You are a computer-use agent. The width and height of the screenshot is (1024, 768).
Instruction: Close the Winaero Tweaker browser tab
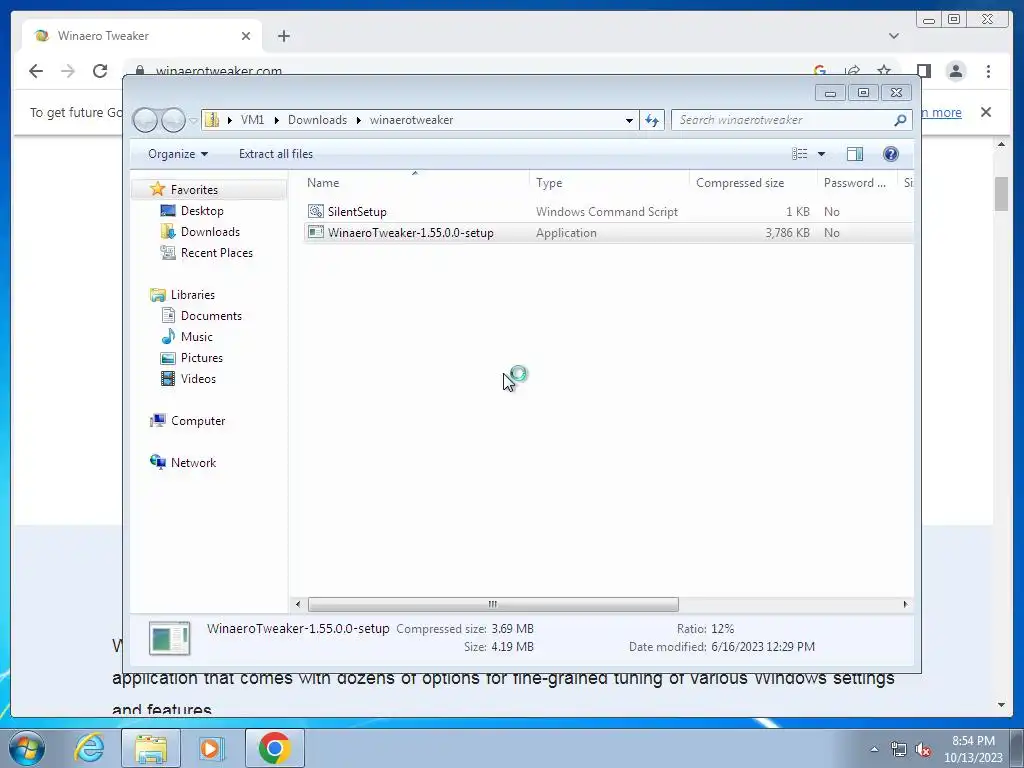point(246,36)
